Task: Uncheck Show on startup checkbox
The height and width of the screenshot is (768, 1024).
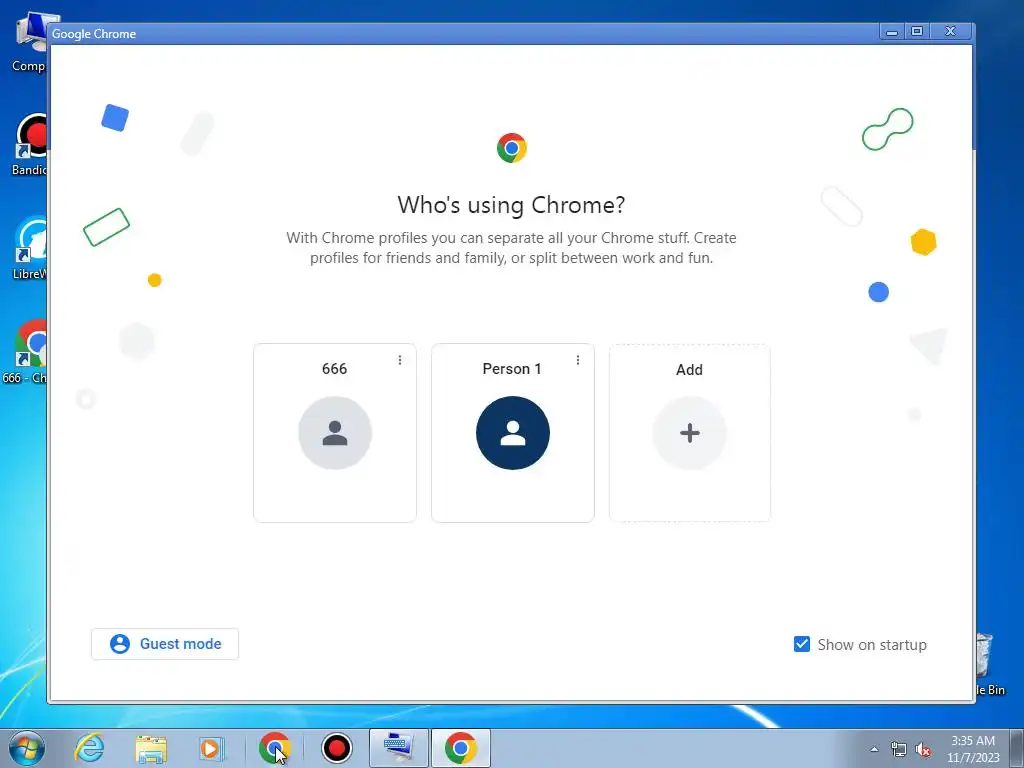Action: [x=802, y=644]
